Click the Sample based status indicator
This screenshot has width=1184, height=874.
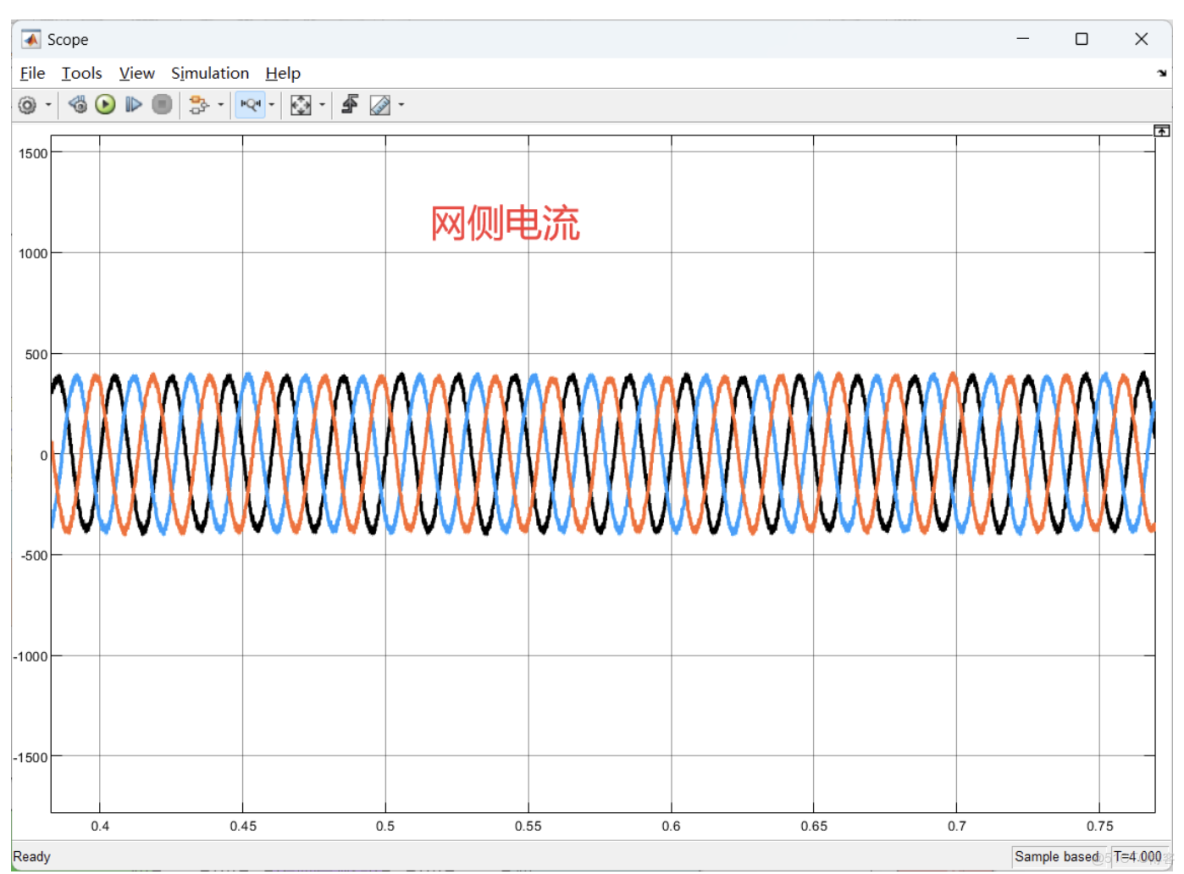1057,857
